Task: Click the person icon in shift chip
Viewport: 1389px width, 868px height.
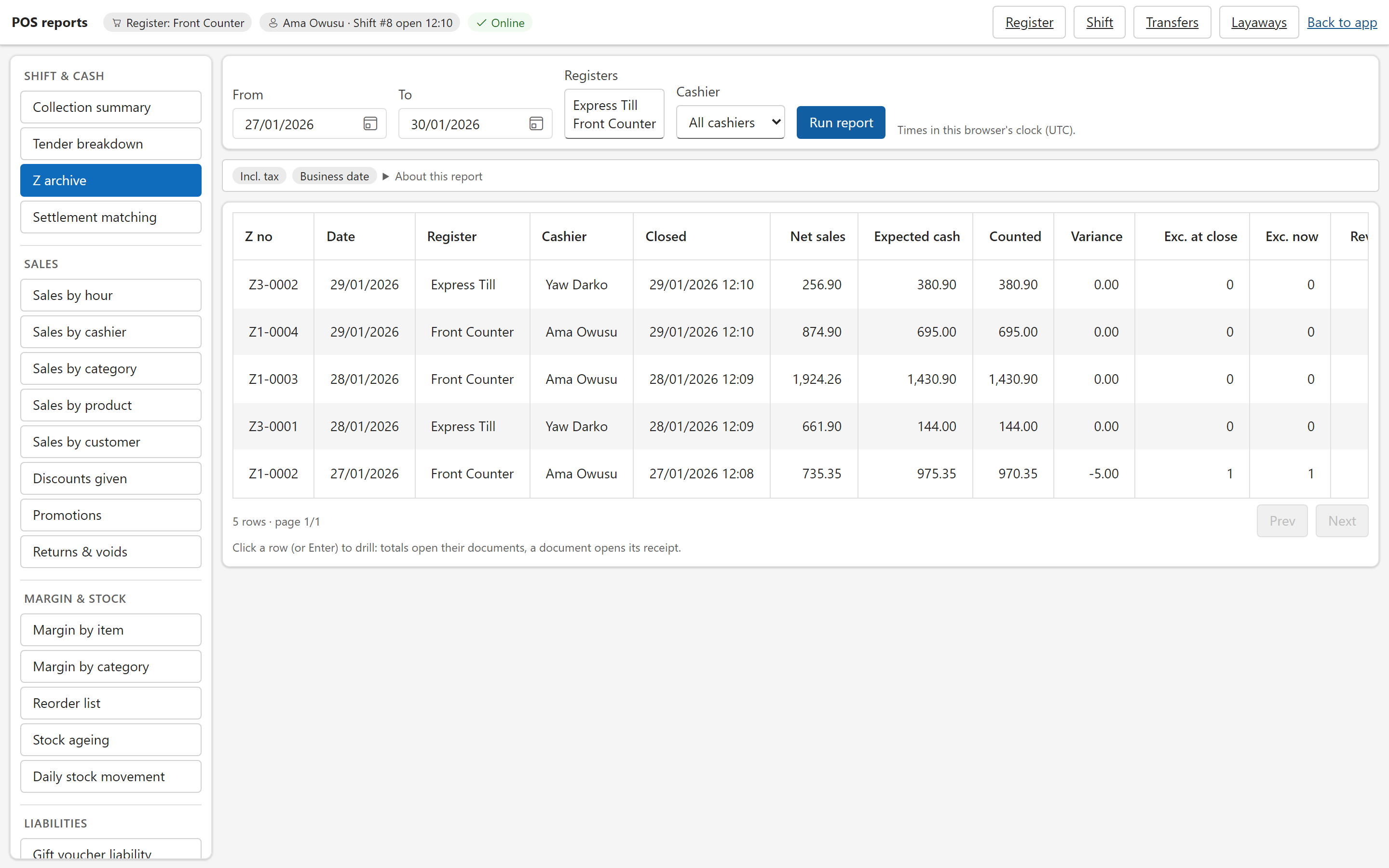Action: pos(273,23)
